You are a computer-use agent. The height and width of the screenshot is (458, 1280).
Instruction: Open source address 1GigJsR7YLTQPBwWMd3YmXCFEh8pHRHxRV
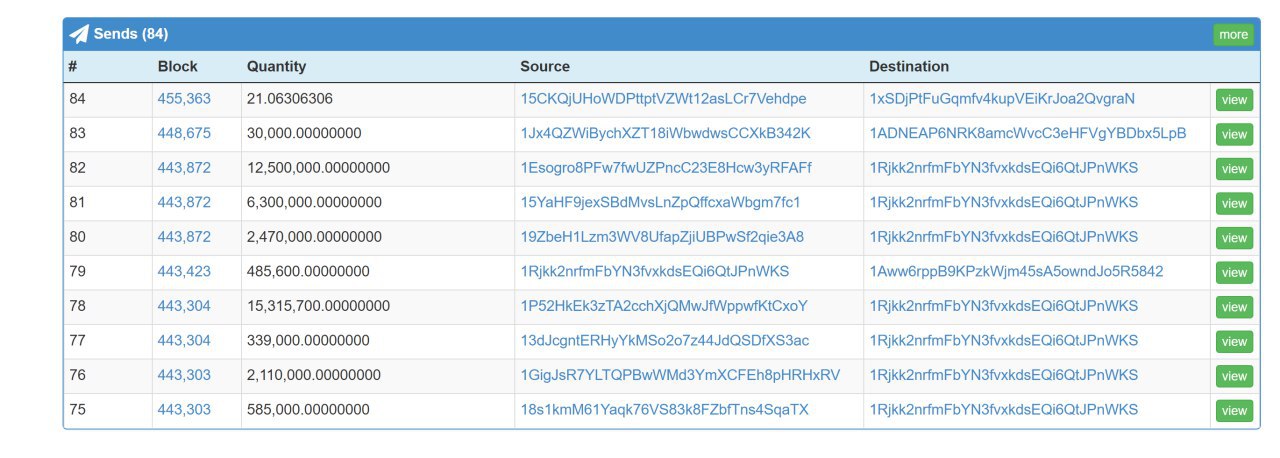680,375
